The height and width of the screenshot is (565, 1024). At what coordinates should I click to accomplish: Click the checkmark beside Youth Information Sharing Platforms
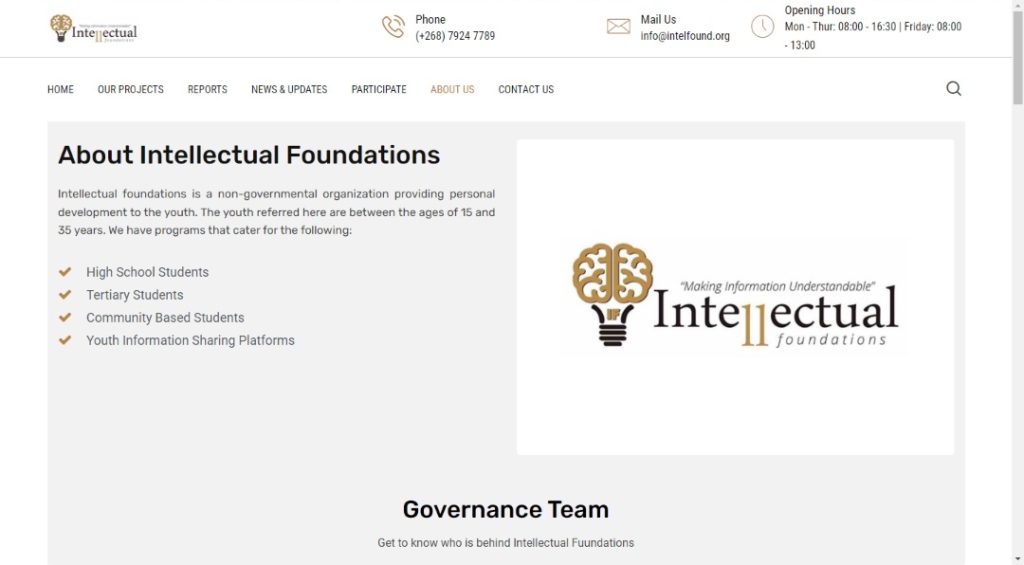tap(65, 340)
